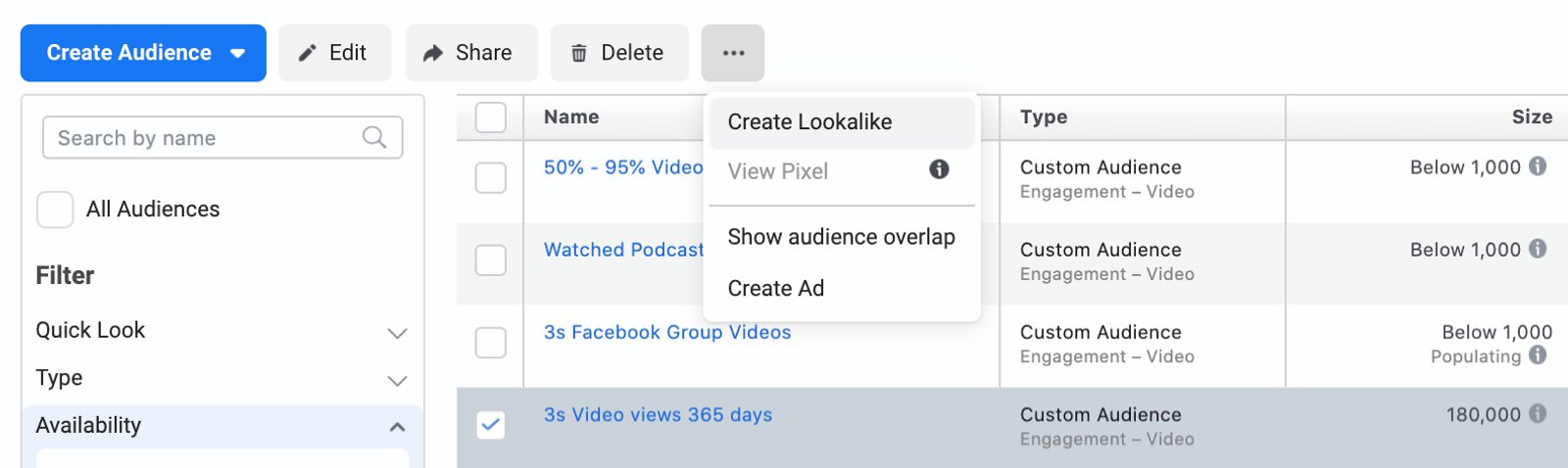The width and height of the screenshot is (1568, 468).
Task: Click the three-dots more options button
Action: pos(733,53)
